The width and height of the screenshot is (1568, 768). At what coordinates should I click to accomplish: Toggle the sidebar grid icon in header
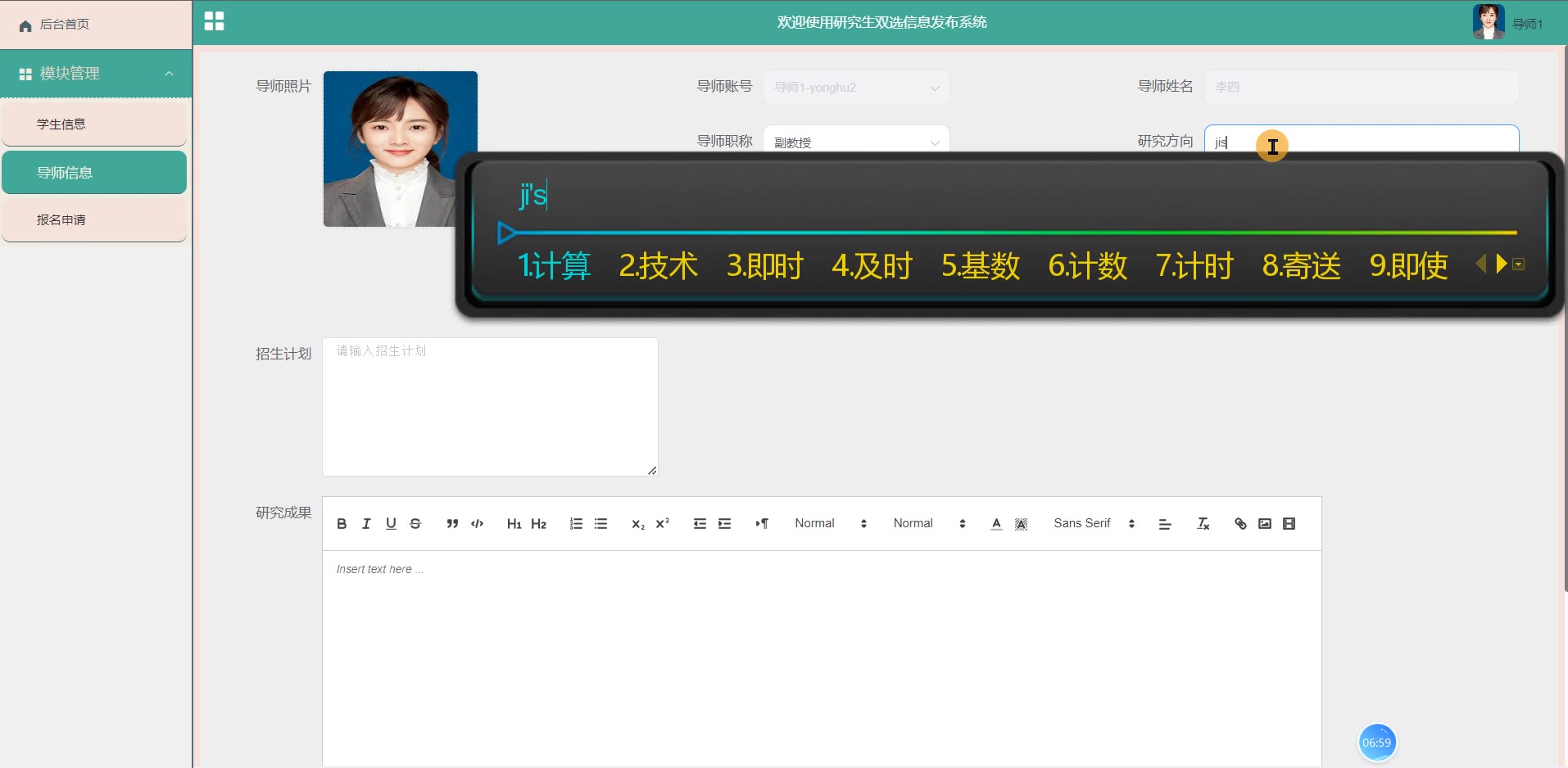214,21
